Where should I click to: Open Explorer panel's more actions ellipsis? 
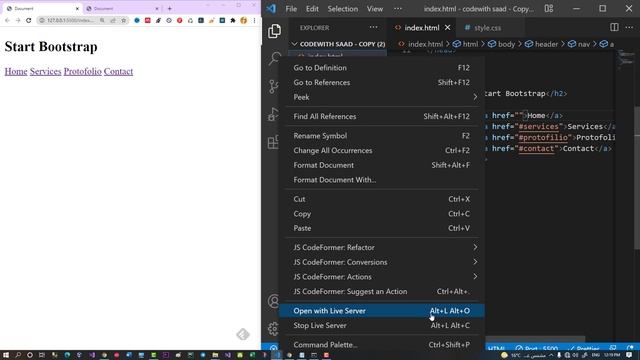[x=373, y=27]
